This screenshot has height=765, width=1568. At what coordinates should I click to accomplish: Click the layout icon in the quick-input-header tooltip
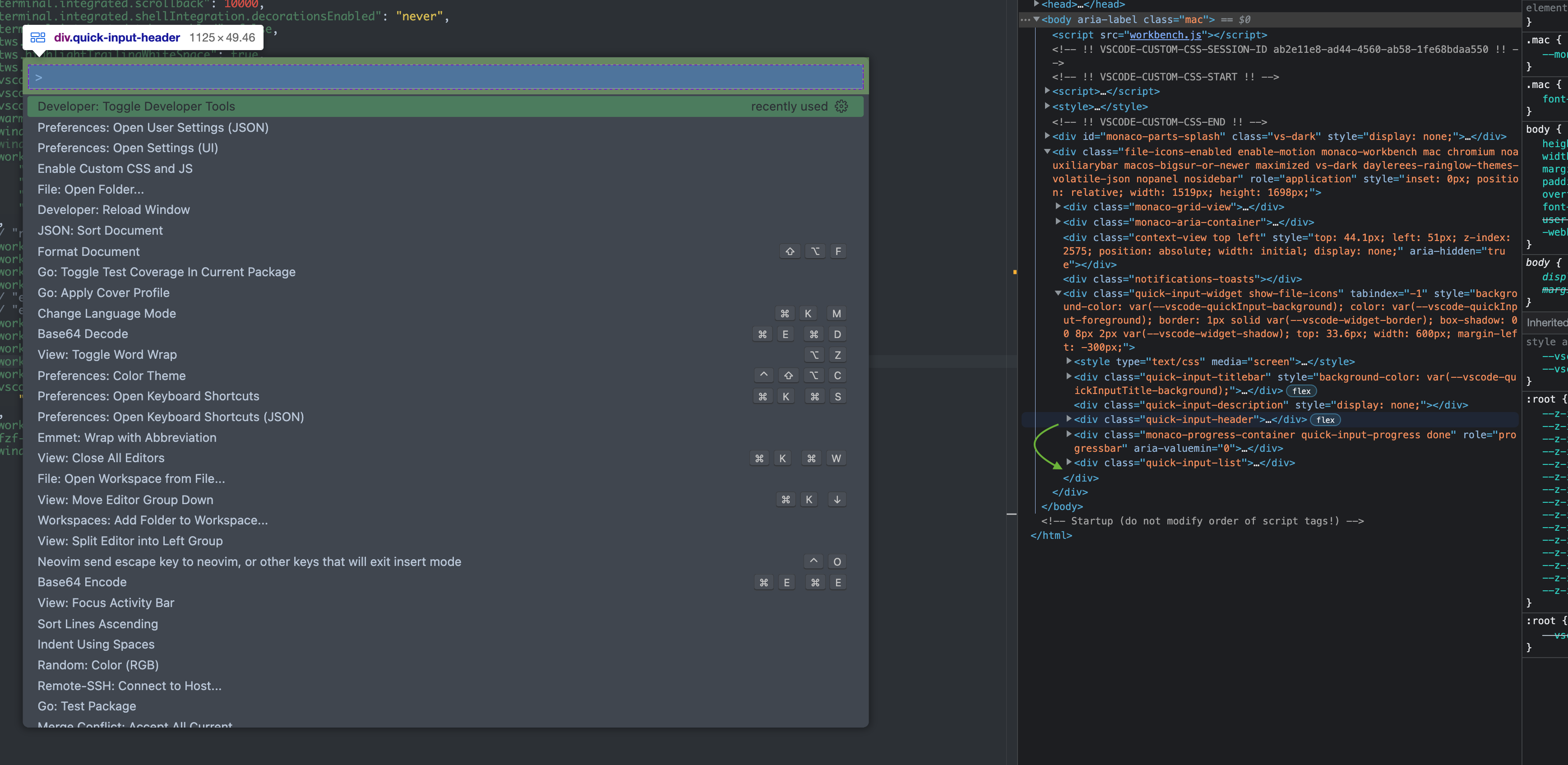pyautogui.click(x=38, y=37)
